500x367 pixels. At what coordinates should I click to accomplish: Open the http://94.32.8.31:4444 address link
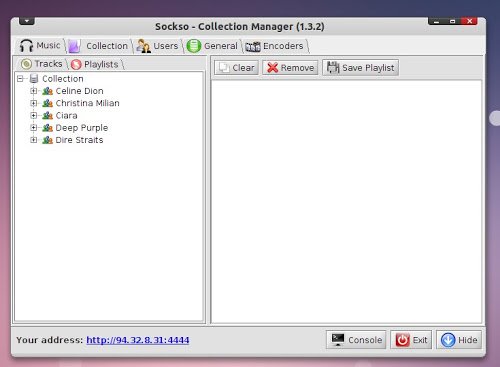tap(138, 340)
